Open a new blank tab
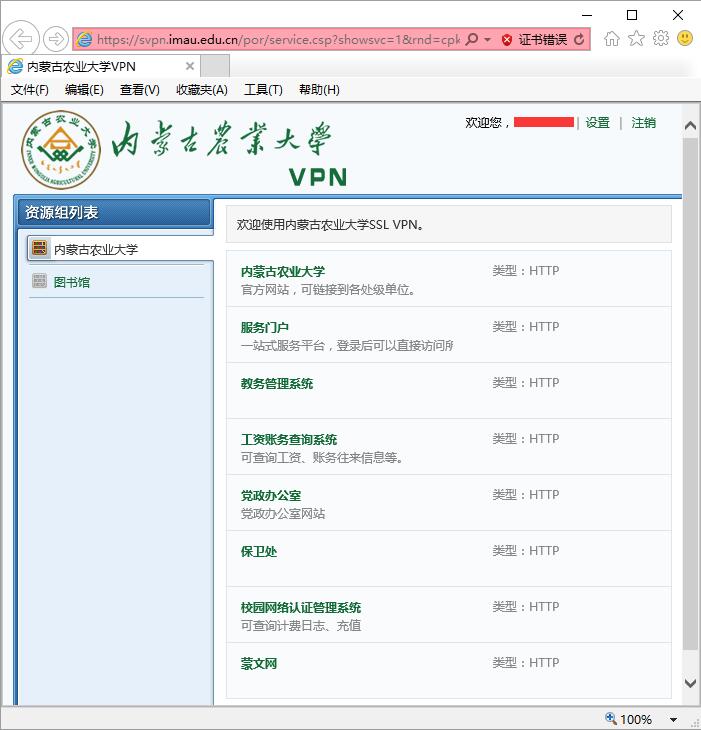This screenshot has width=701, height=730. (x=215, y=66)
